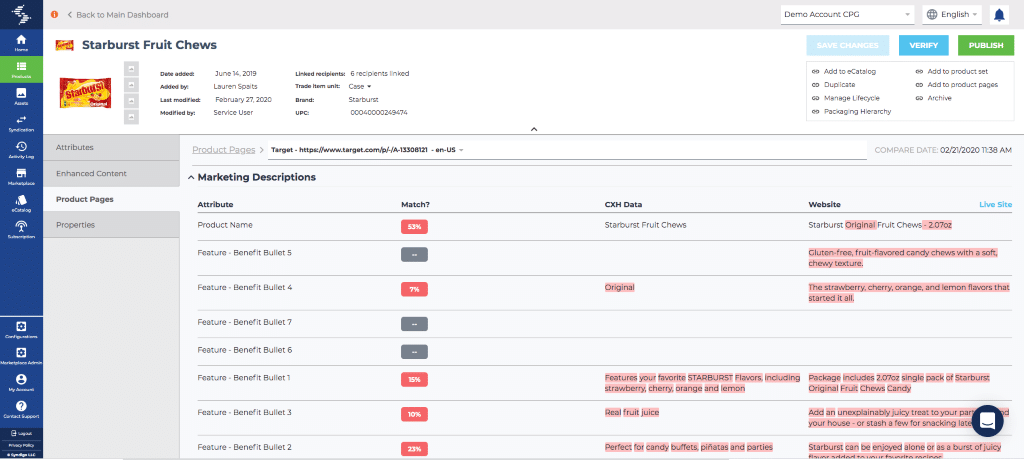Open the Target product page URL dropdown

point(567,150)
